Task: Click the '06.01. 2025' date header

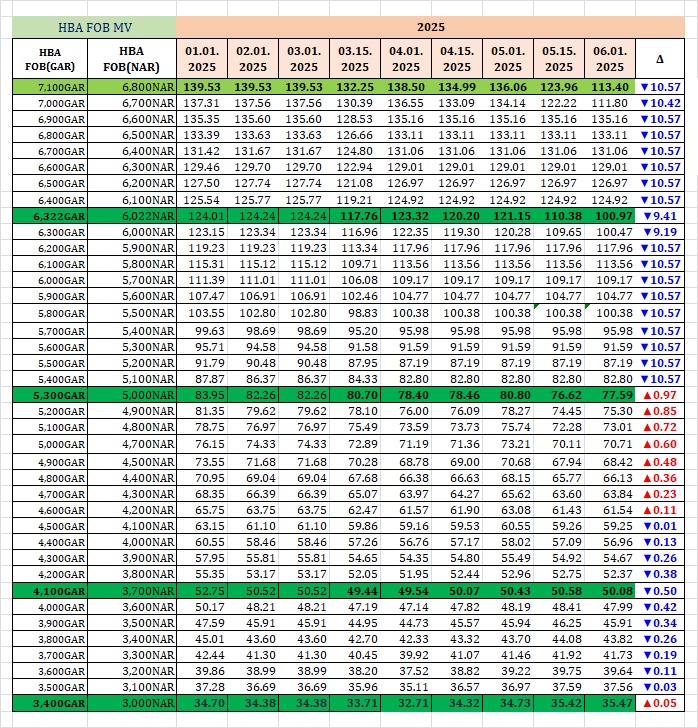Action: click(610, 59)
